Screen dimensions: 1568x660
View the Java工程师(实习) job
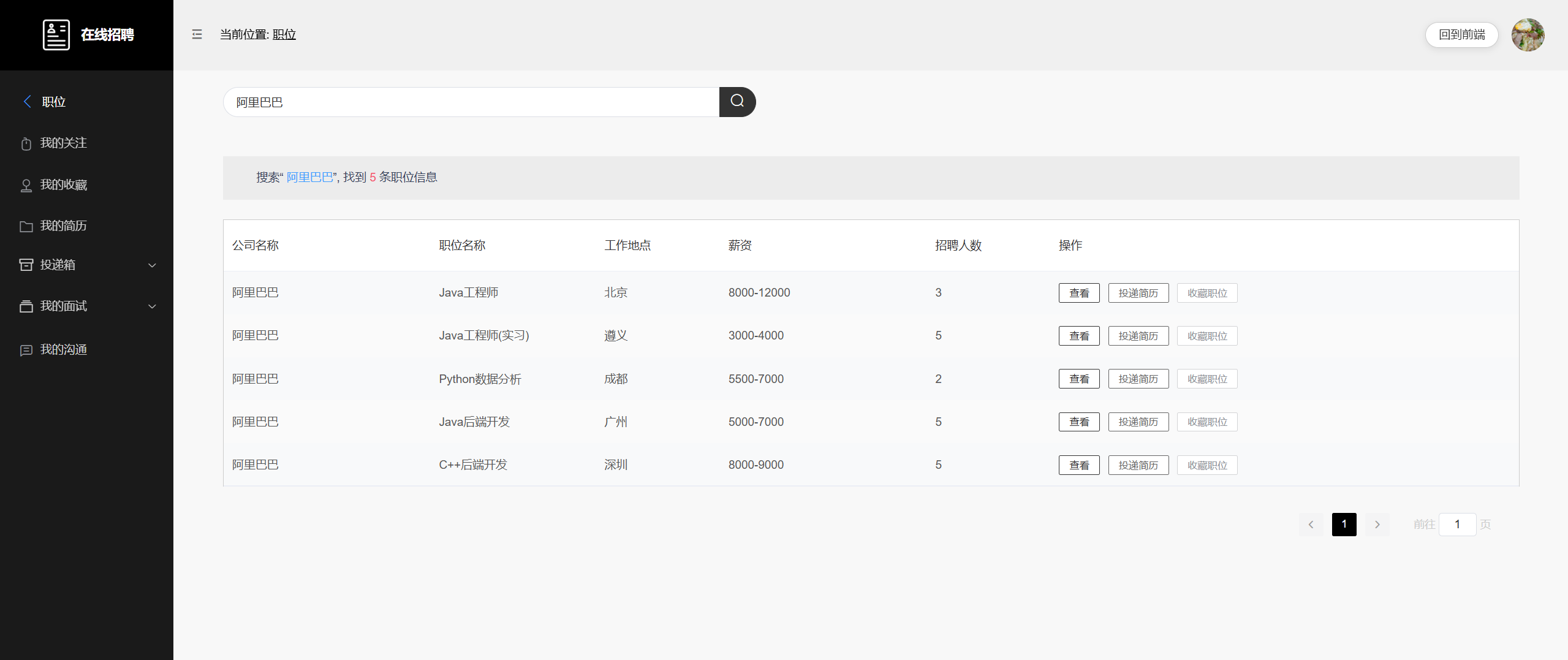tap(1079, 336)
